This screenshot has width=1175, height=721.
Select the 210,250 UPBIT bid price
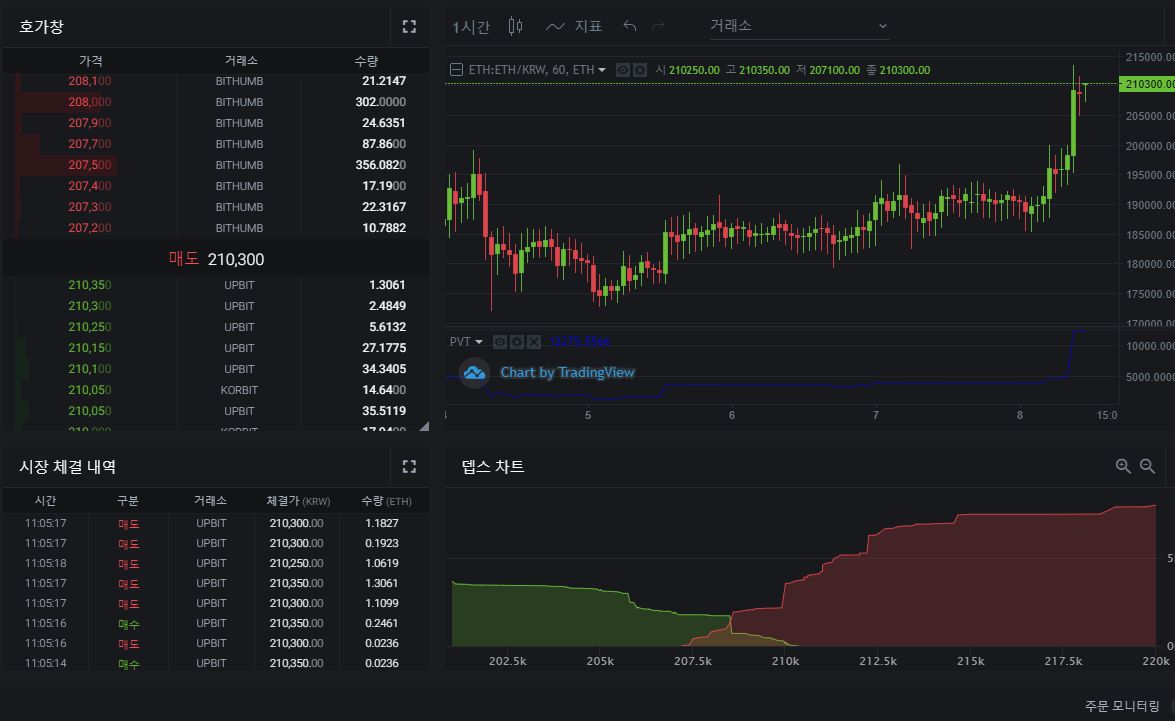[90, 327]
